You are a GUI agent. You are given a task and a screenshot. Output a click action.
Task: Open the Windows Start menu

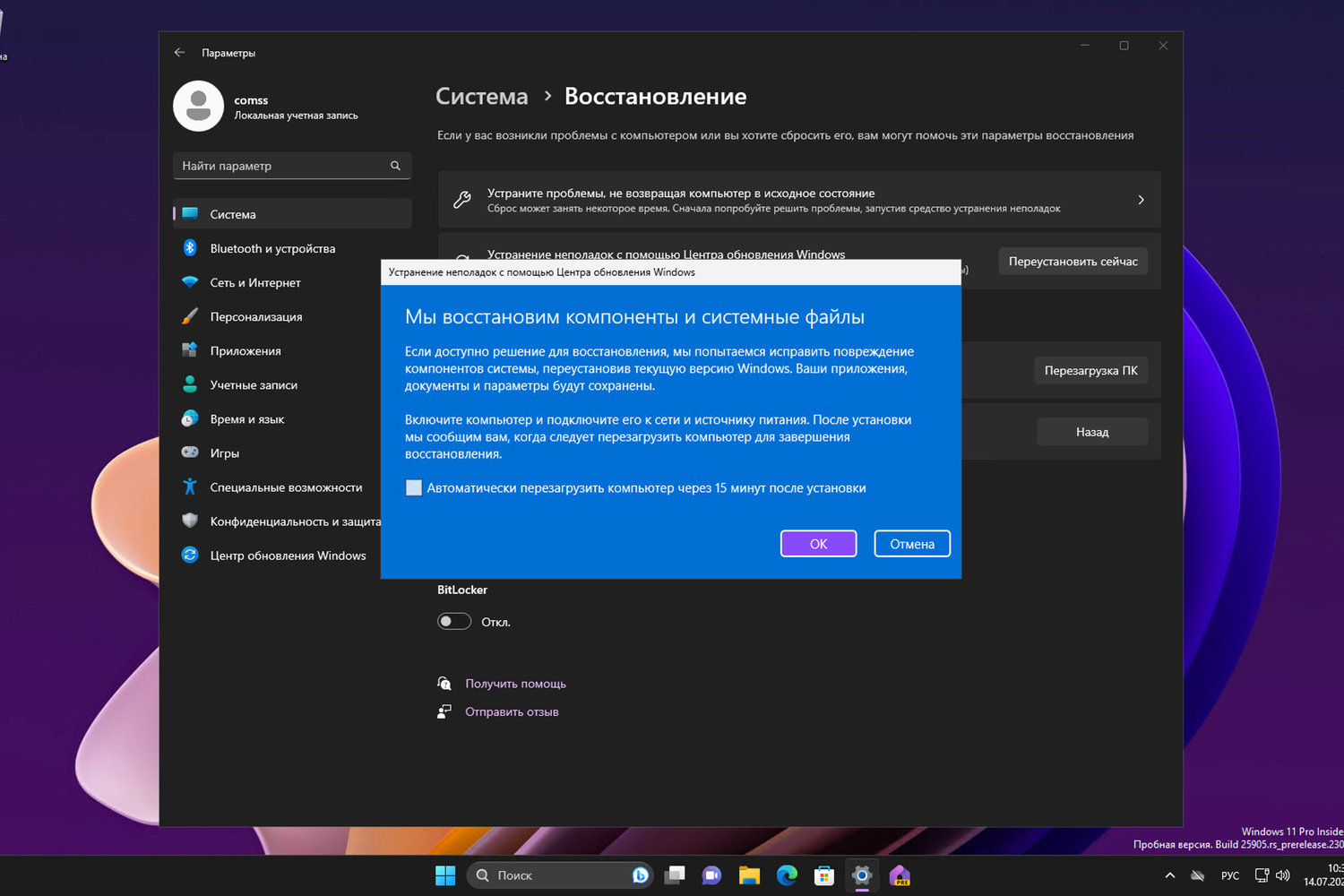point(445,875)
